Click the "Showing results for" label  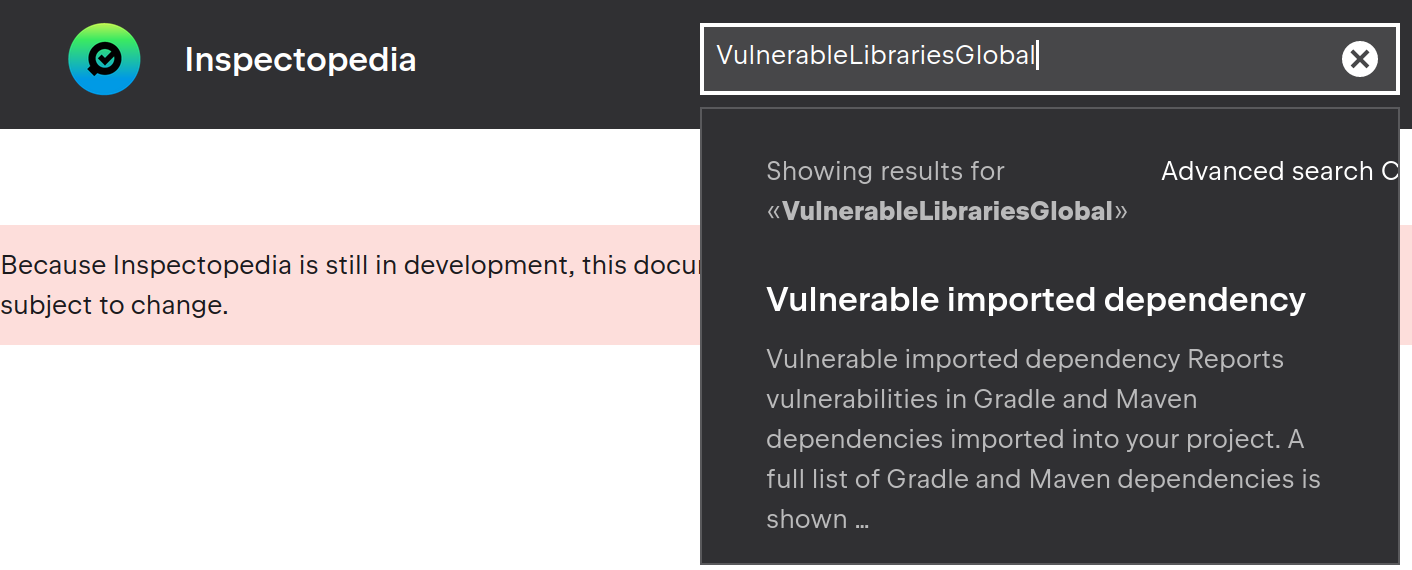885,172
